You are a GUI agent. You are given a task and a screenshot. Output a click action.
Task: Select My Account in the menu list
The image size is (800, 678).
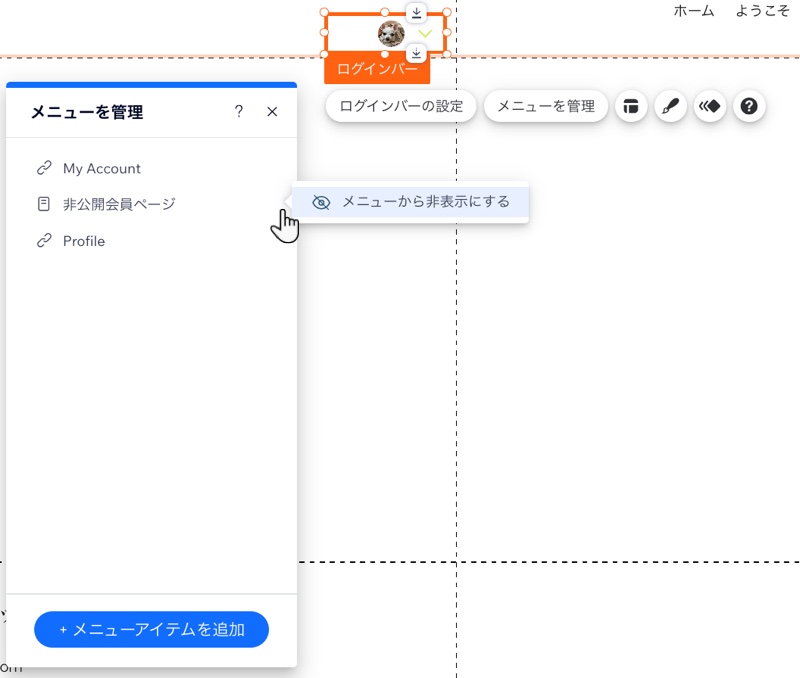click(102, 168)
